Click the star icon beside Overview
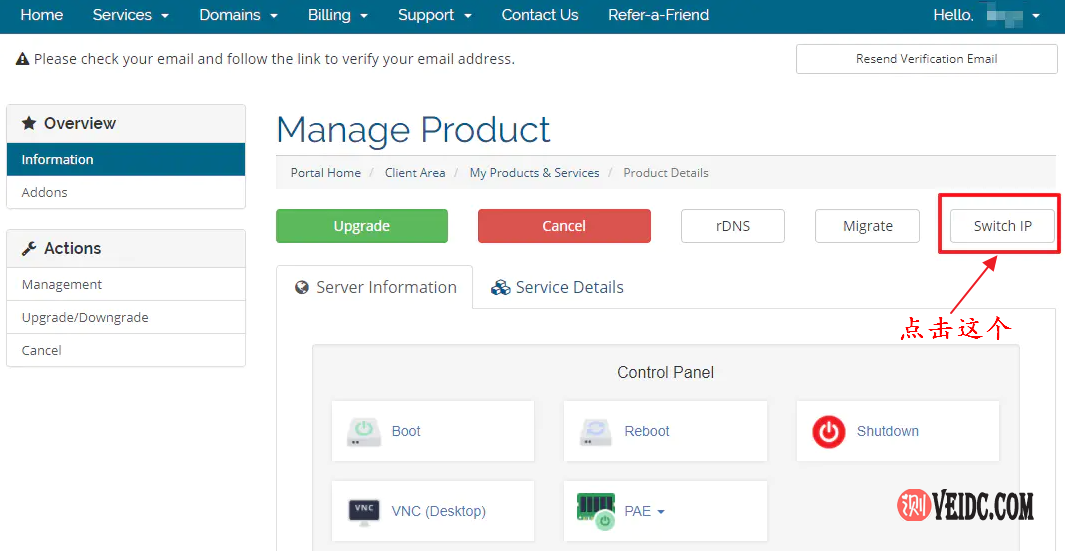The width and height of the screenshot is (1065, 551). point(29,124)
